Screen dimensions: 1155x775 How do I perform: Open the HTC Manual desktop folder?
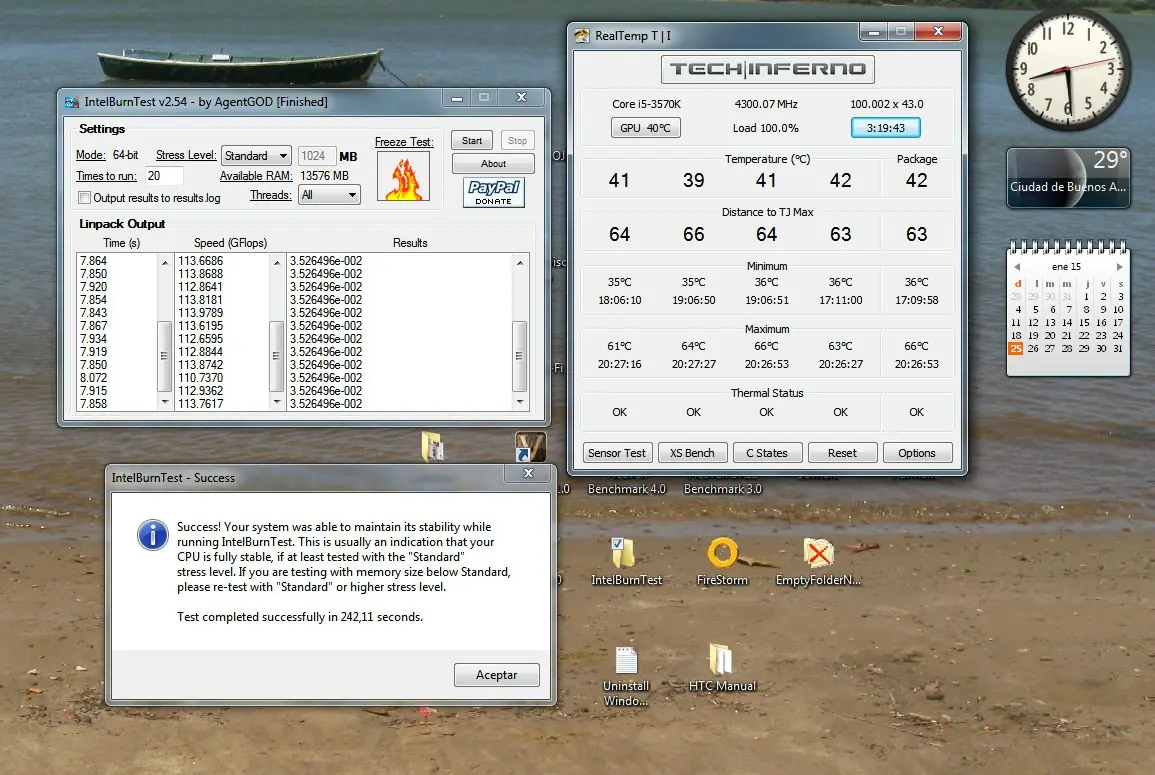(x=721, y=659)
